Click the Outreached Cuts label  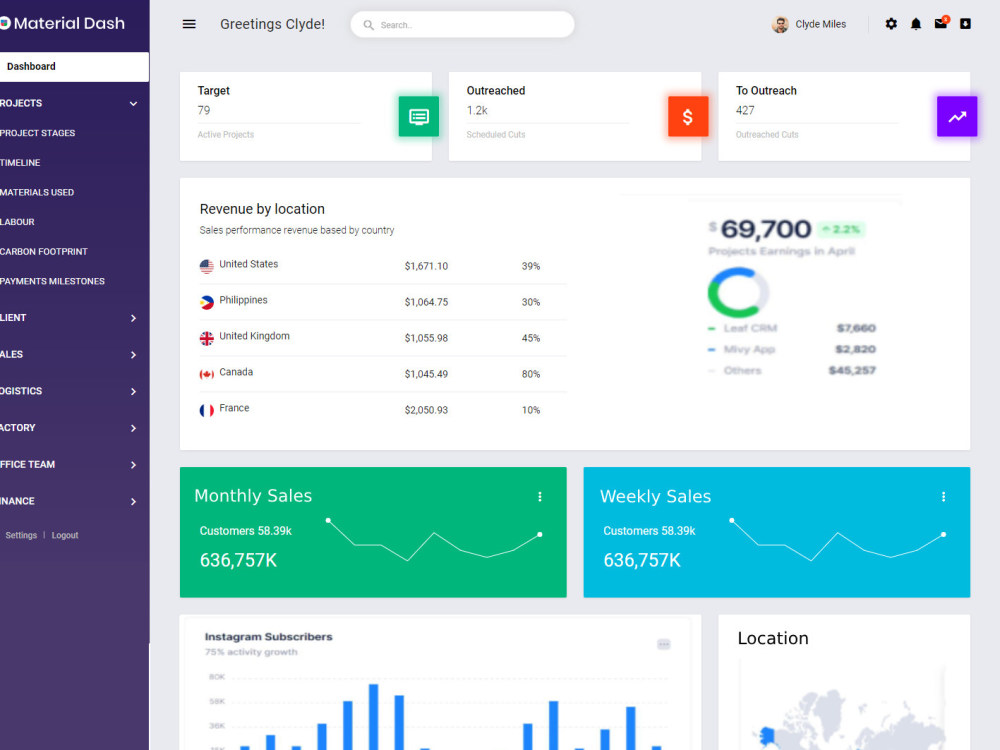point(767,135)
